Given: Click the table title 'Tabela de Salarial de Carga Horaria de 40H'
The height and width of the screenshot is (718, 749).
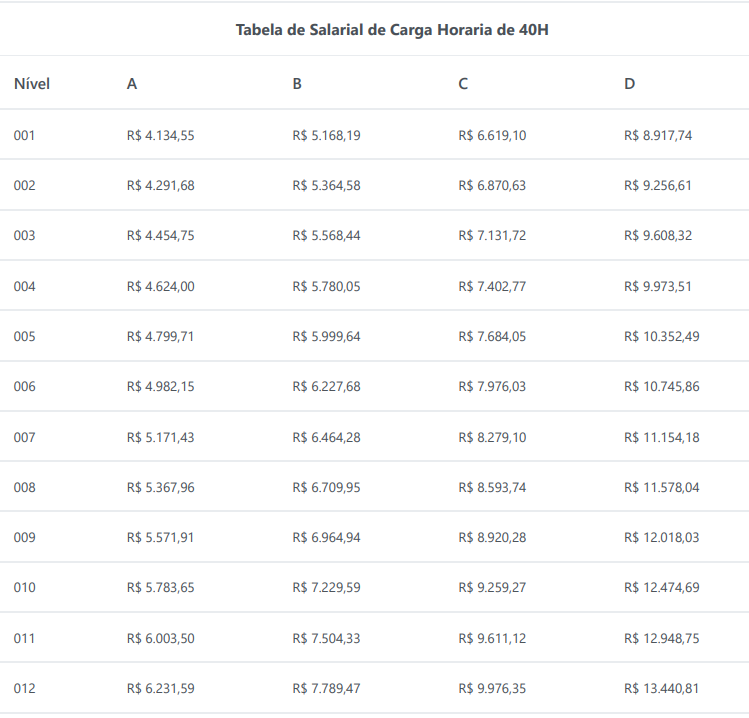Looking at the screenshot, I should (392, 30).
